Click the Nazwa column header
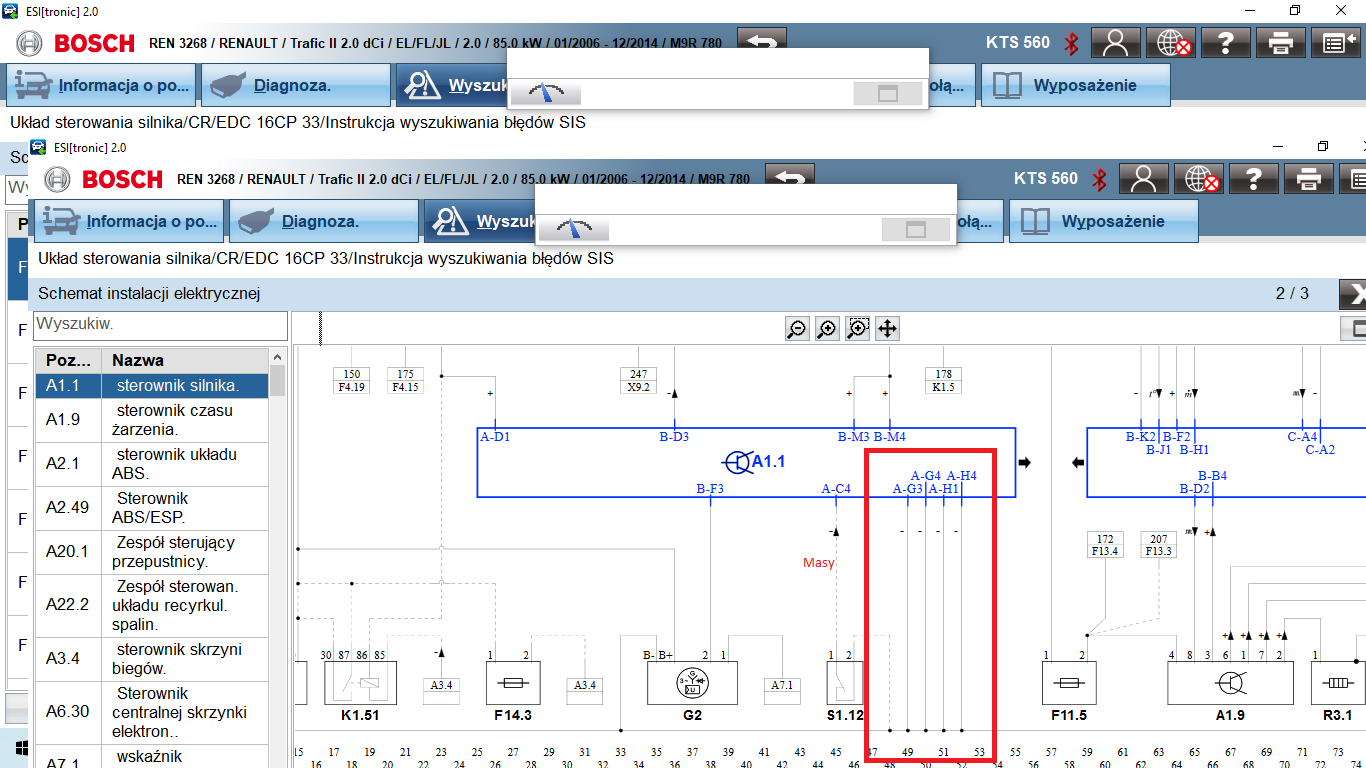The width and height of the screenshot is (1366, 768). point(186,360)
